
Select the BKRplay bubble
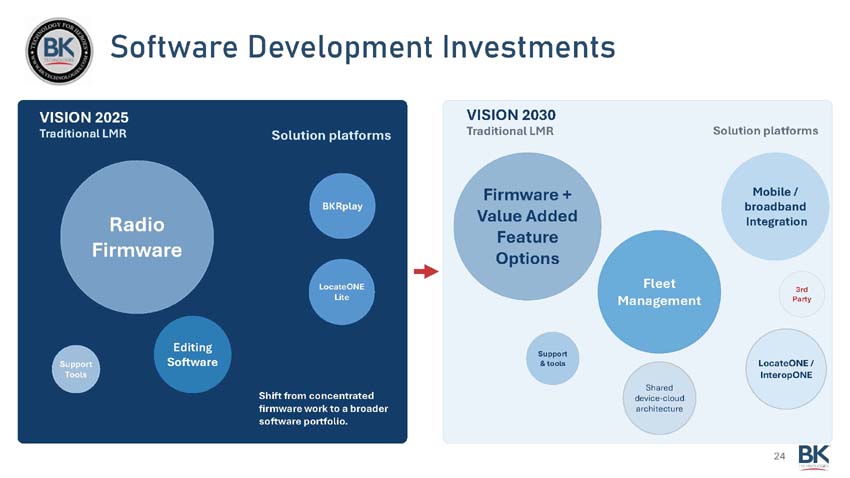[x=342, y=206]
